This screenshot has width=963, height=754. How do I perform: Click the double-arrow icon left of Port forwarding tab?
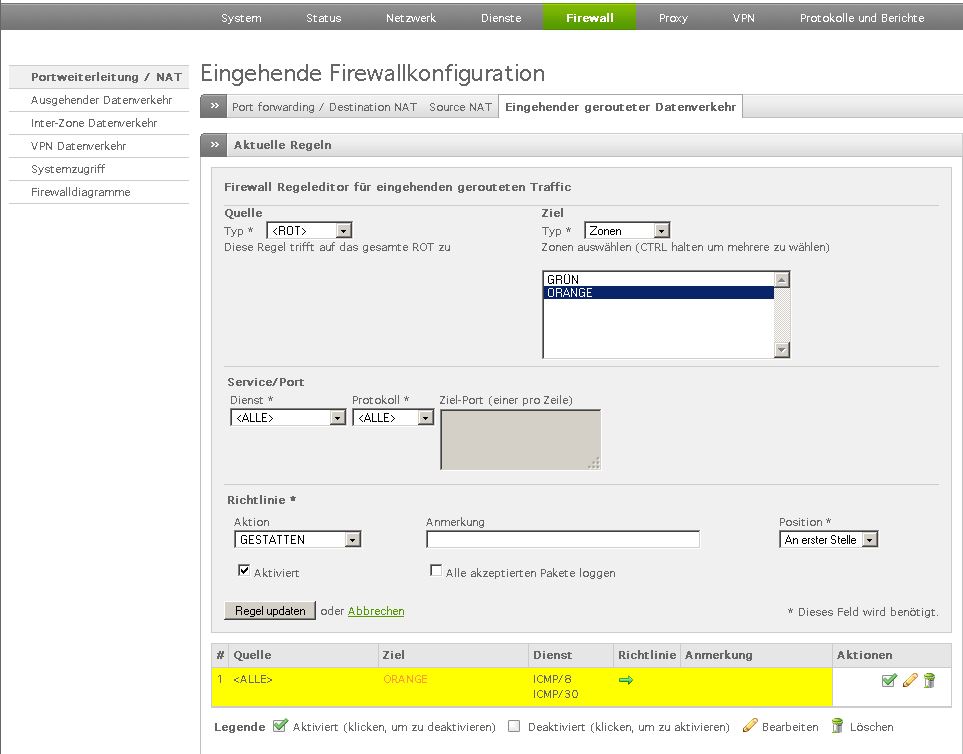[x=214, y=106]
